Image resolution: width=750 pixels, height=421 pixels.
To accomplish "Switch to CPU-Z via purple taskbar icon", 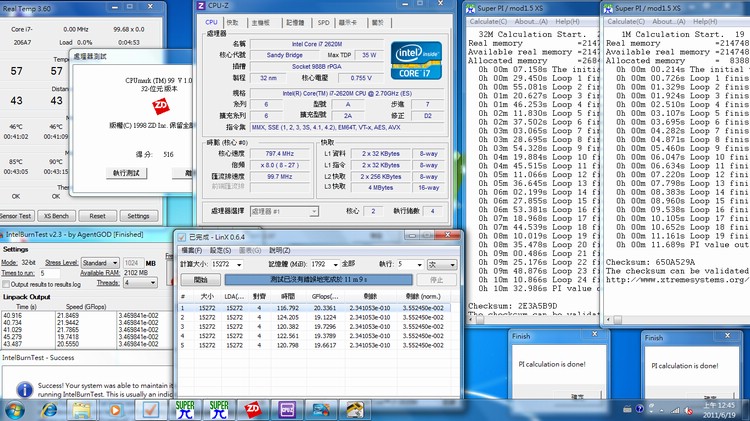I will click(287, 410).
